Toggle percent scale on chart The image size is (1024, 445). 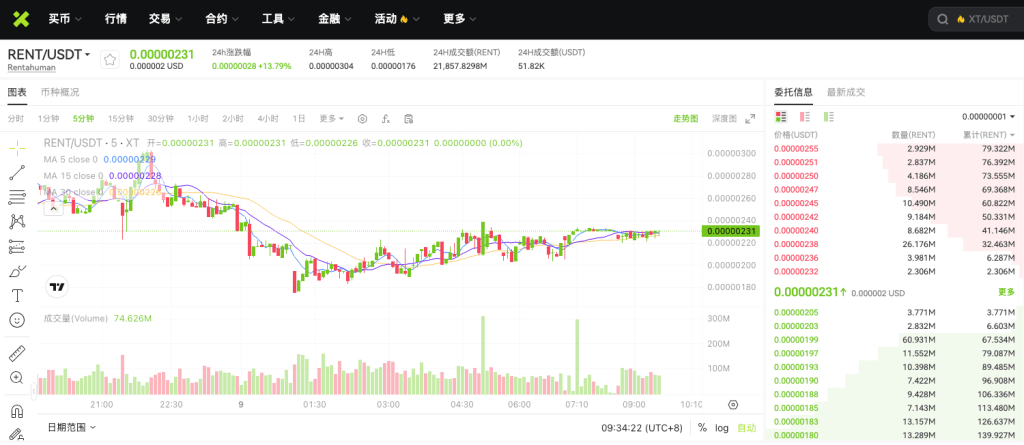pos(702,428)
